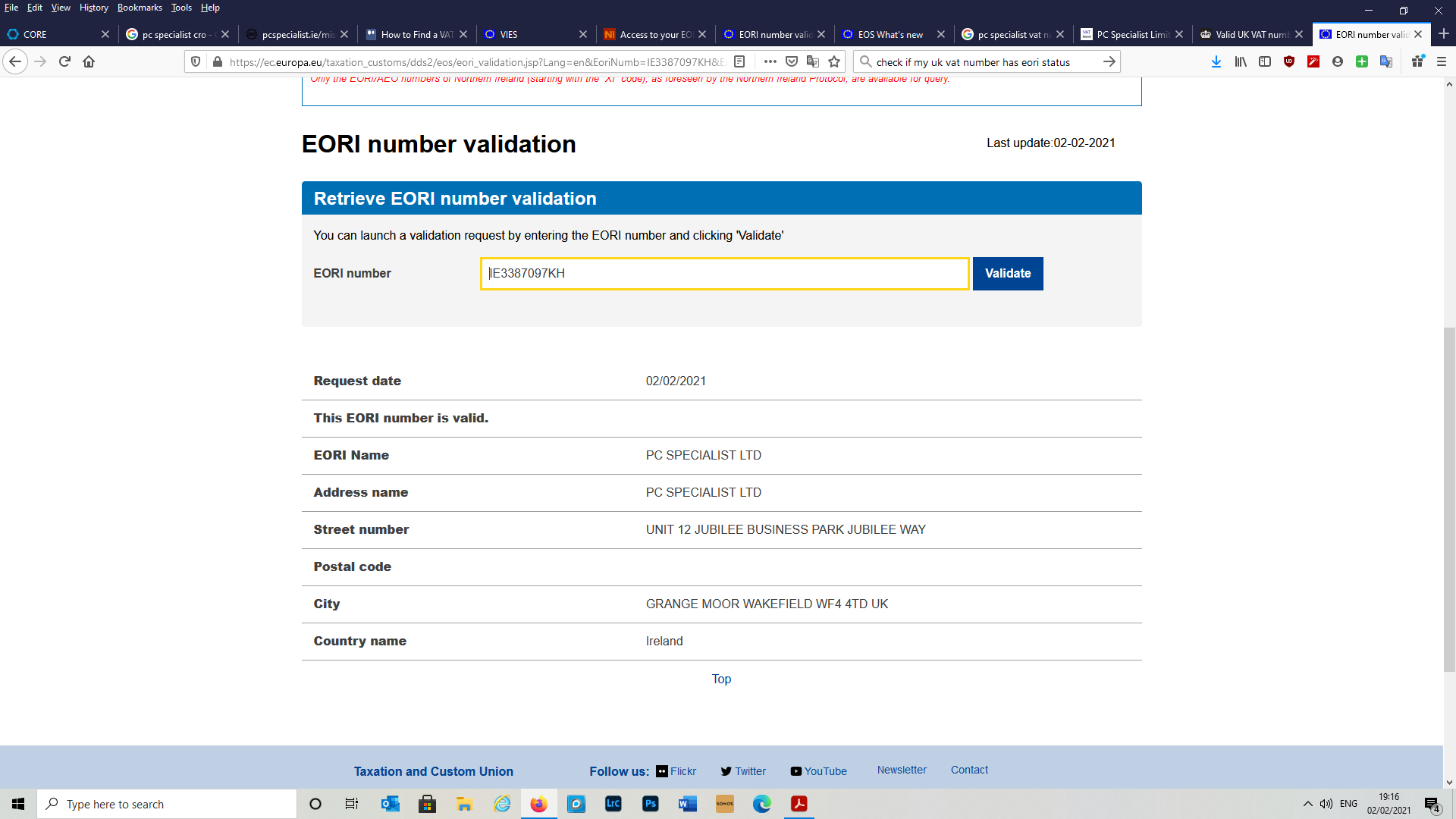Open page actions three-dot menu
The image size is (1456, 819).
(x=770, y=61)
